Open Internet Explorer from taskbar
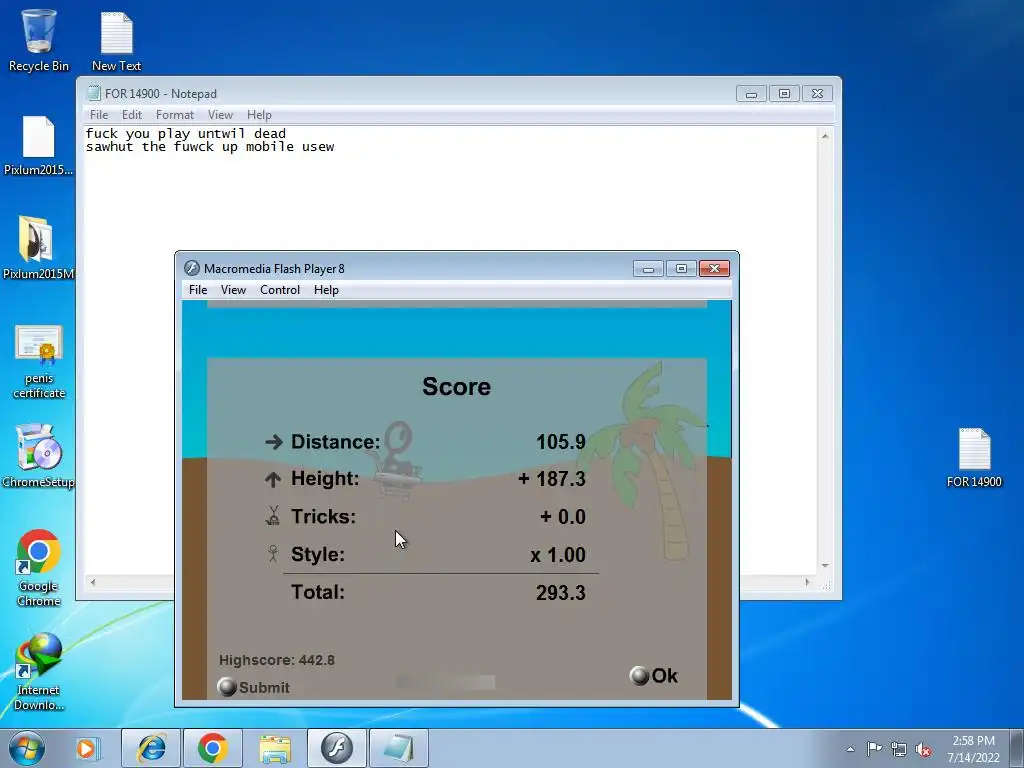Screen dimensions: 1024x768 151,748
